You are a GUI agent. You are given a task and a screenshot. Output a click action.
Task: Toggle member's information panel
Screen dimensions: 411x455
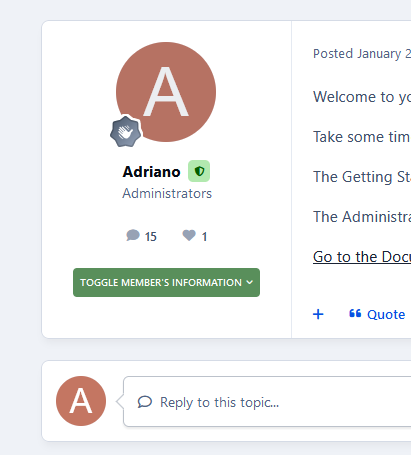click(x=166, y=282)
